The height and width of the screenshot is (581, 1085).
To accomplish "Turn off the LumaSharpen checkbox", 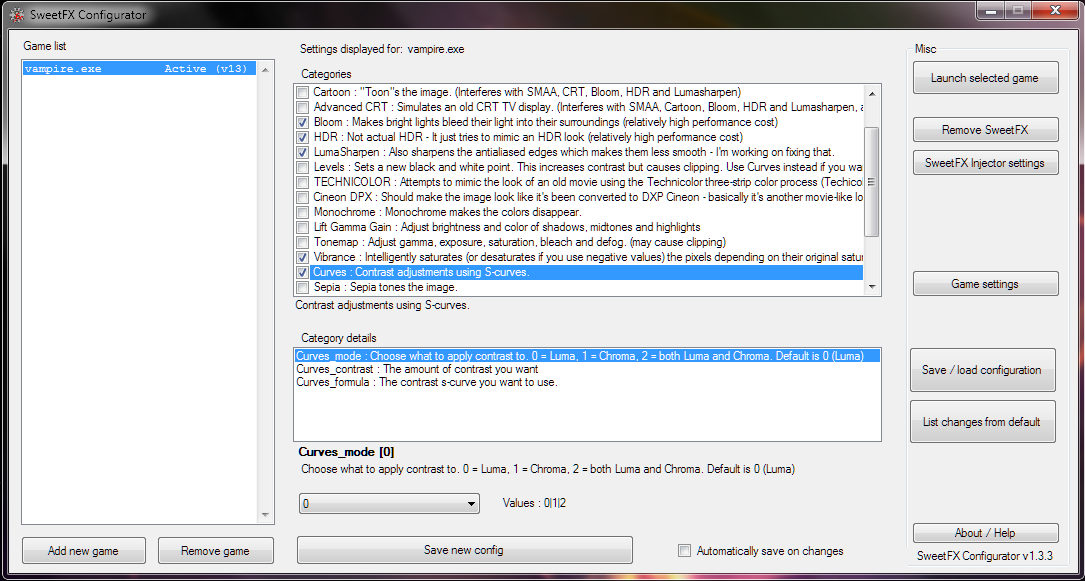I will coord(302,152).
